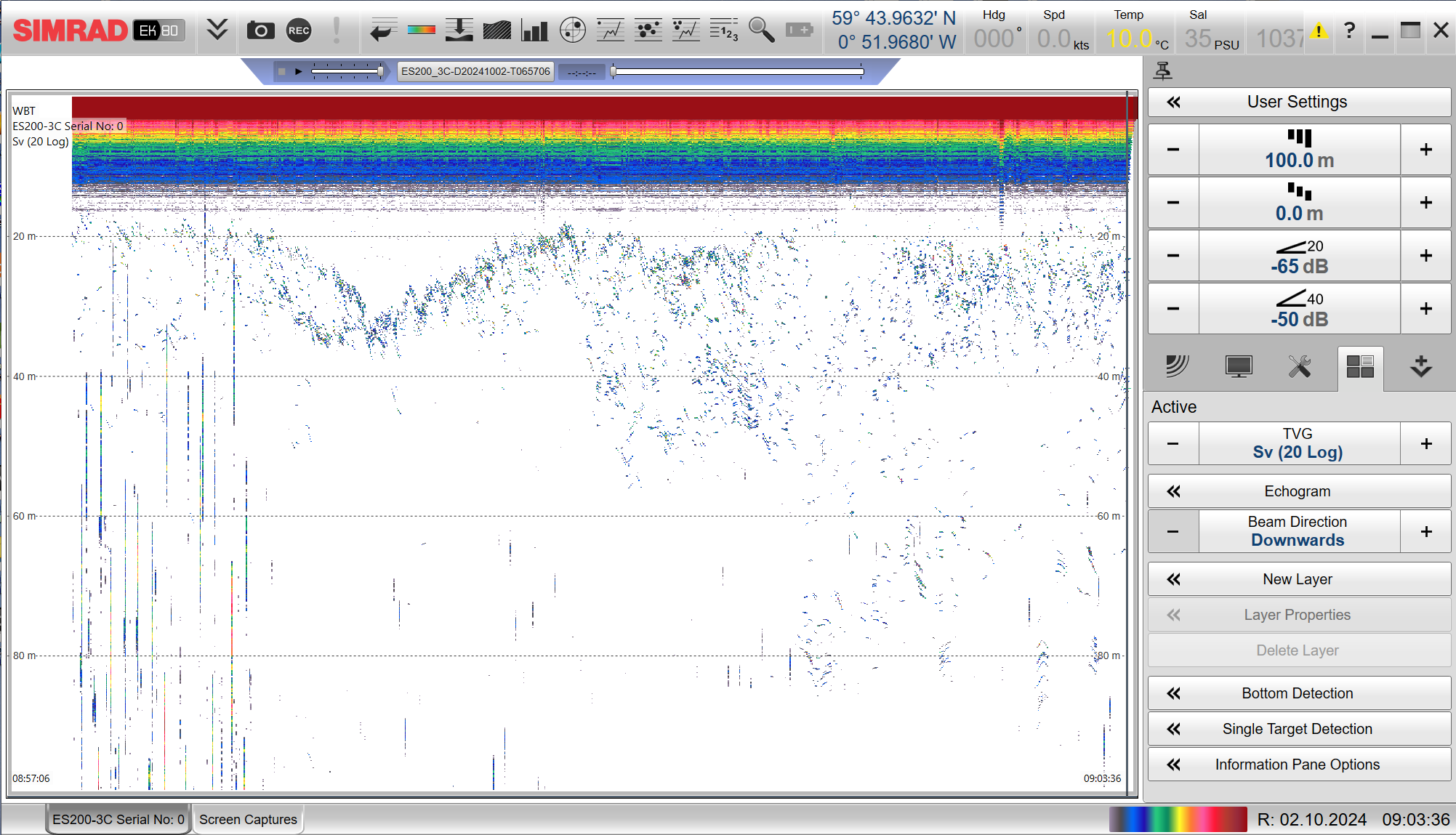Image resolution: width=1456 pixels, height=835 pixels.
Task: Decrease the -65 dB gain value
Action: (x=1173, y=256)
